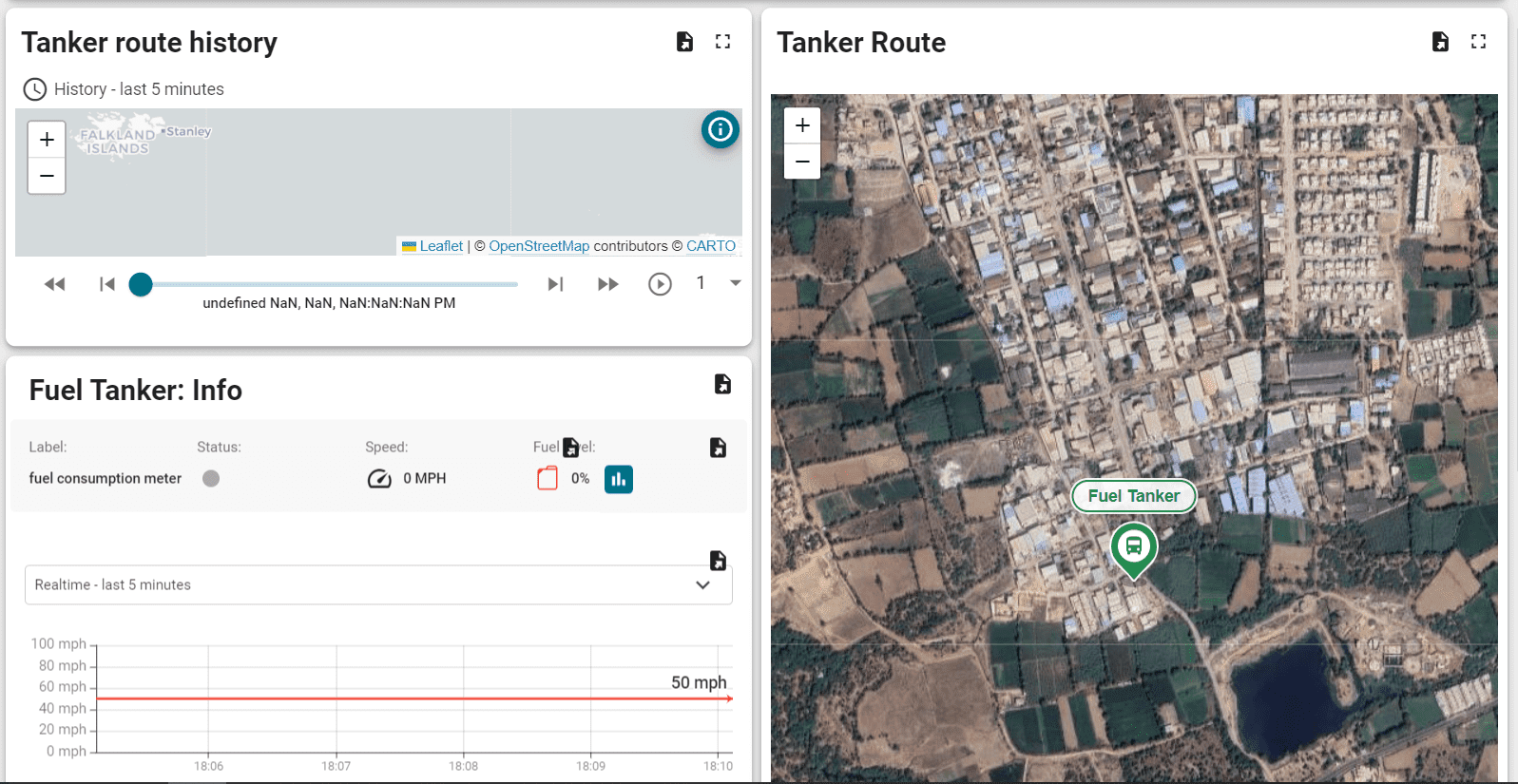Click 'fuel consumption meter' label value
Image resolution: width=1518 pixels, height=784 pixels.
tap(106, 478)
